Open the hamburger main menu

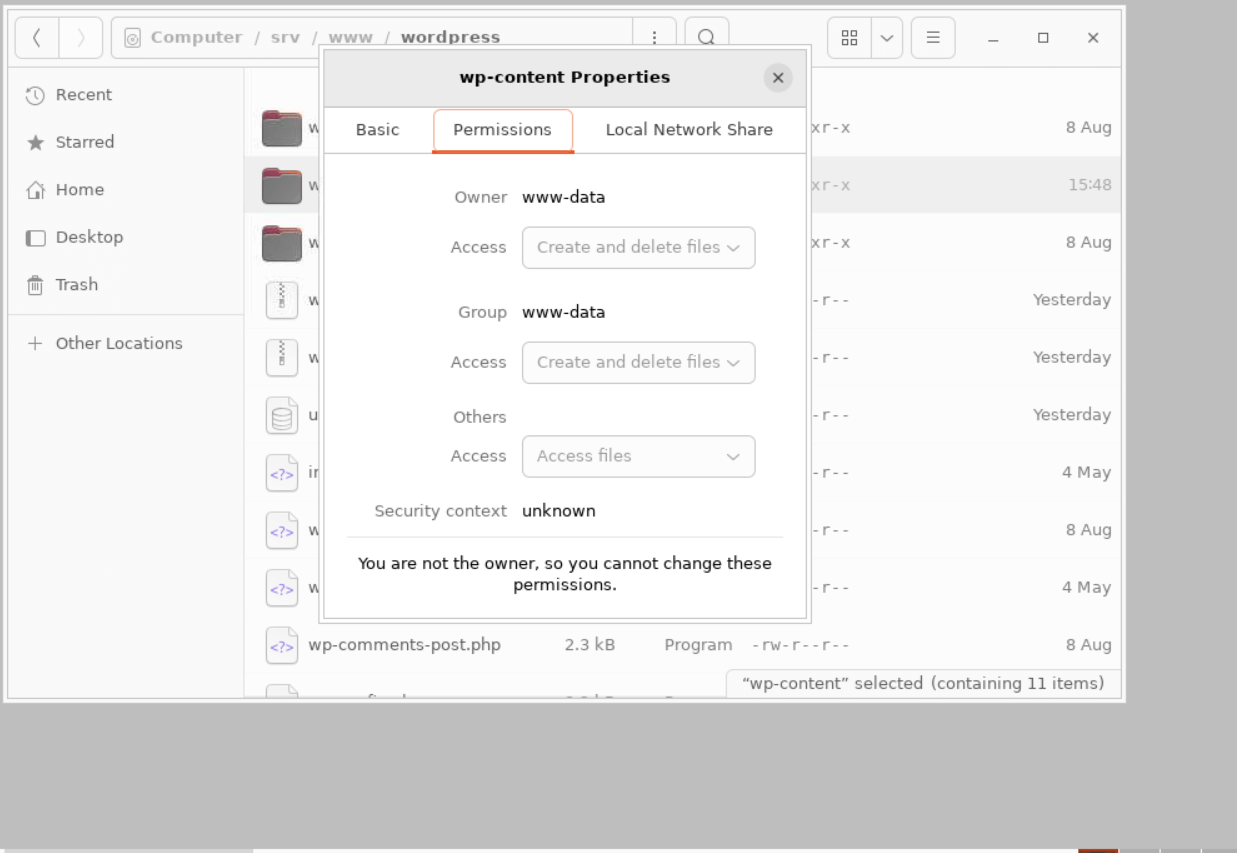933,38
